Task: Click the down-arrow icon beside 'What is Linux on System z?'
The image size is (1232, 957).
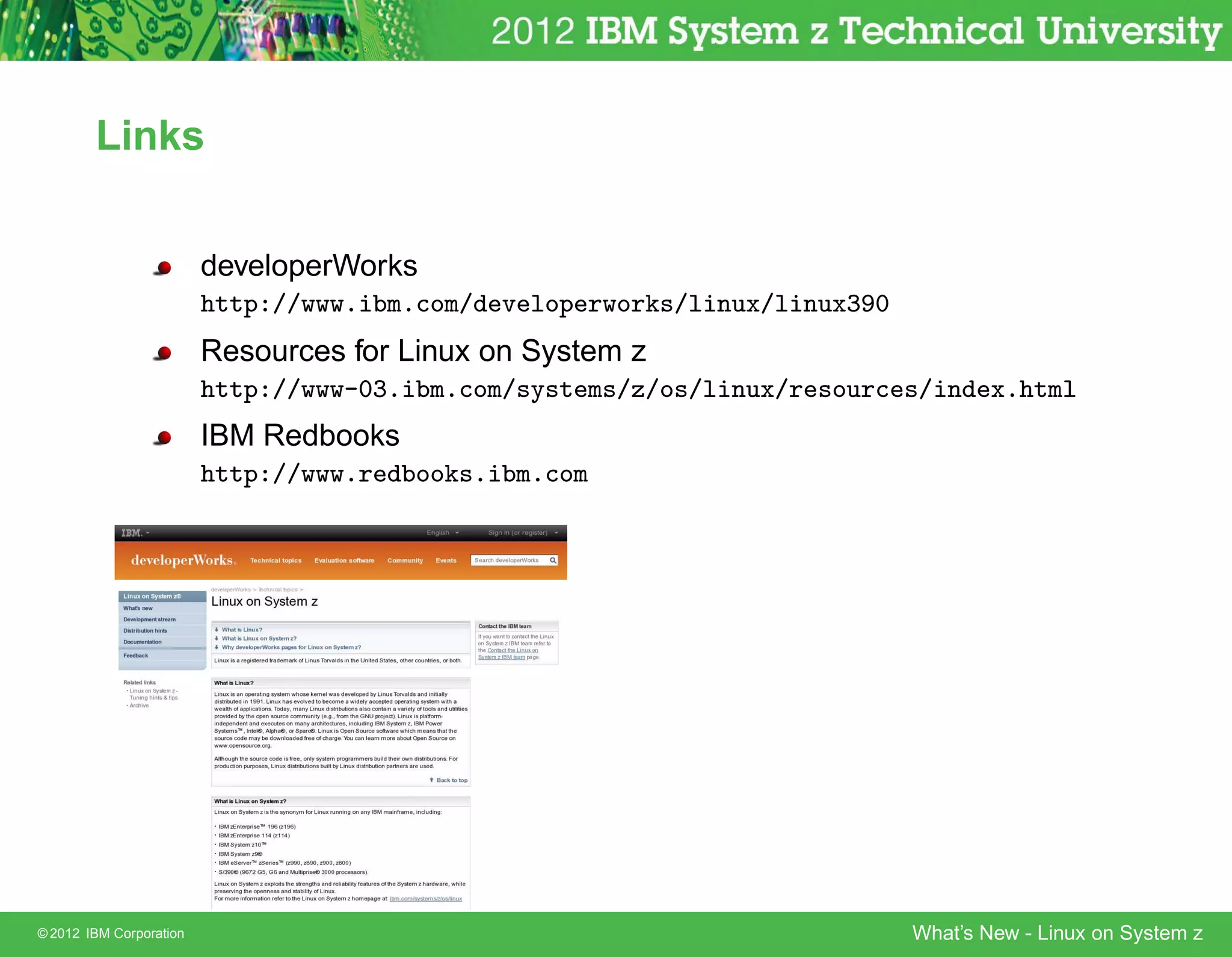Action: (x=217, y=639)
